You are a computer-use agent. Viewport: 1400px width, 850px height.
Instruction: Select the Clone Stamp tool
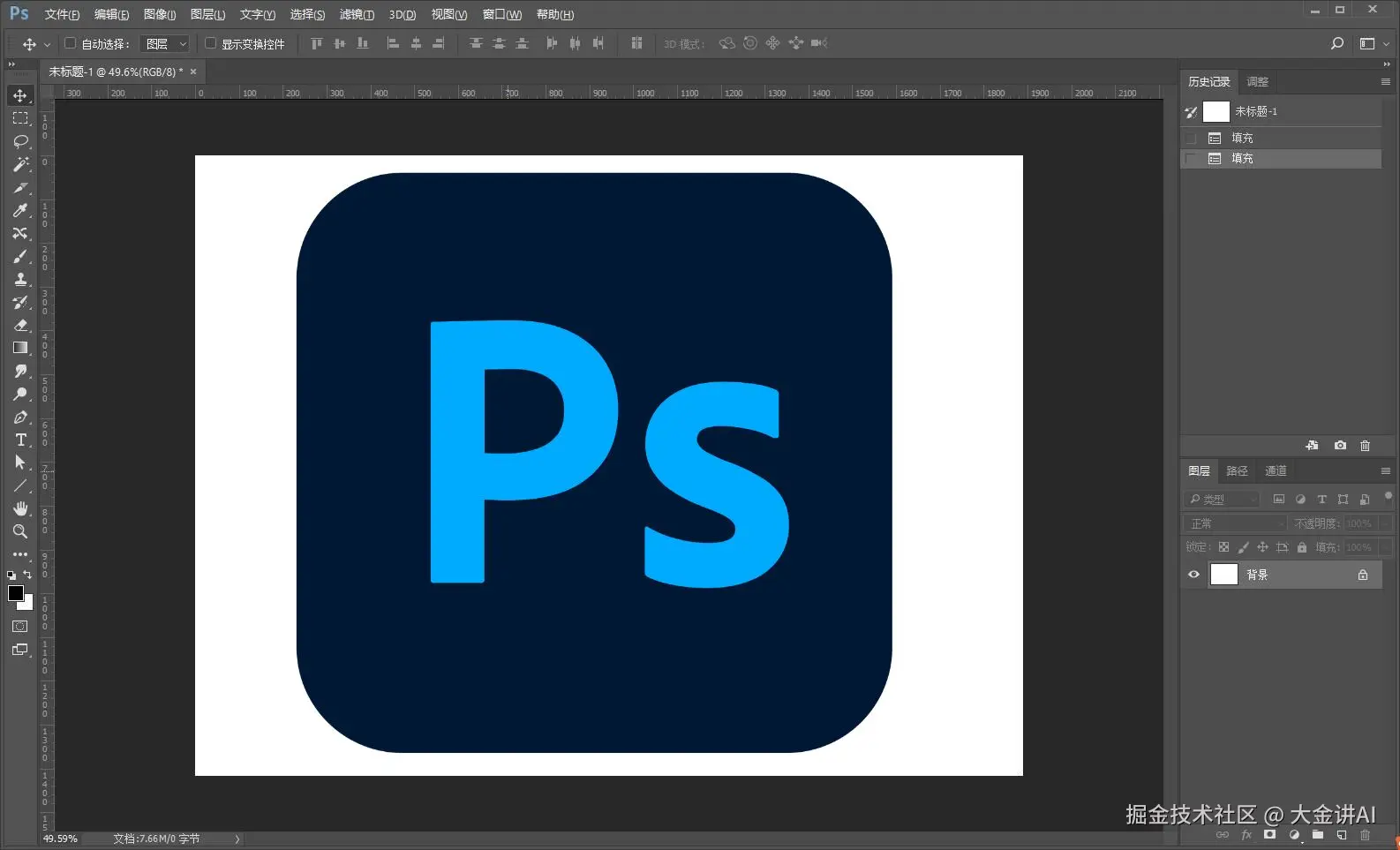(20, 279)
